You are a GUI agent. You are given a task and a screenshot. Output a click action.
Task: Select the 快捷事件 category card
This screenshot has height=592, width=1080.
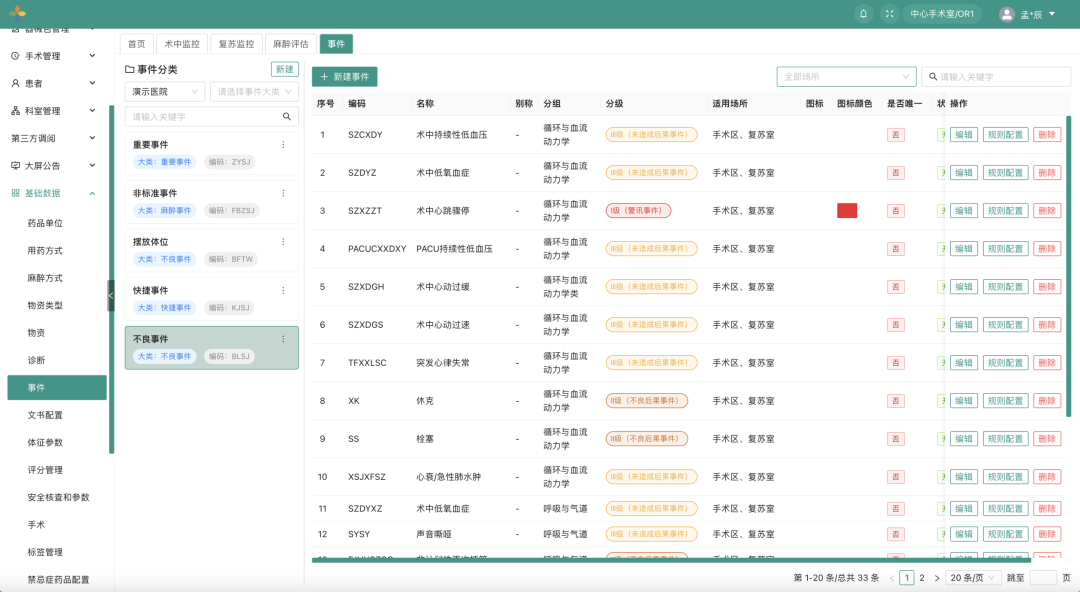(211, 299)
